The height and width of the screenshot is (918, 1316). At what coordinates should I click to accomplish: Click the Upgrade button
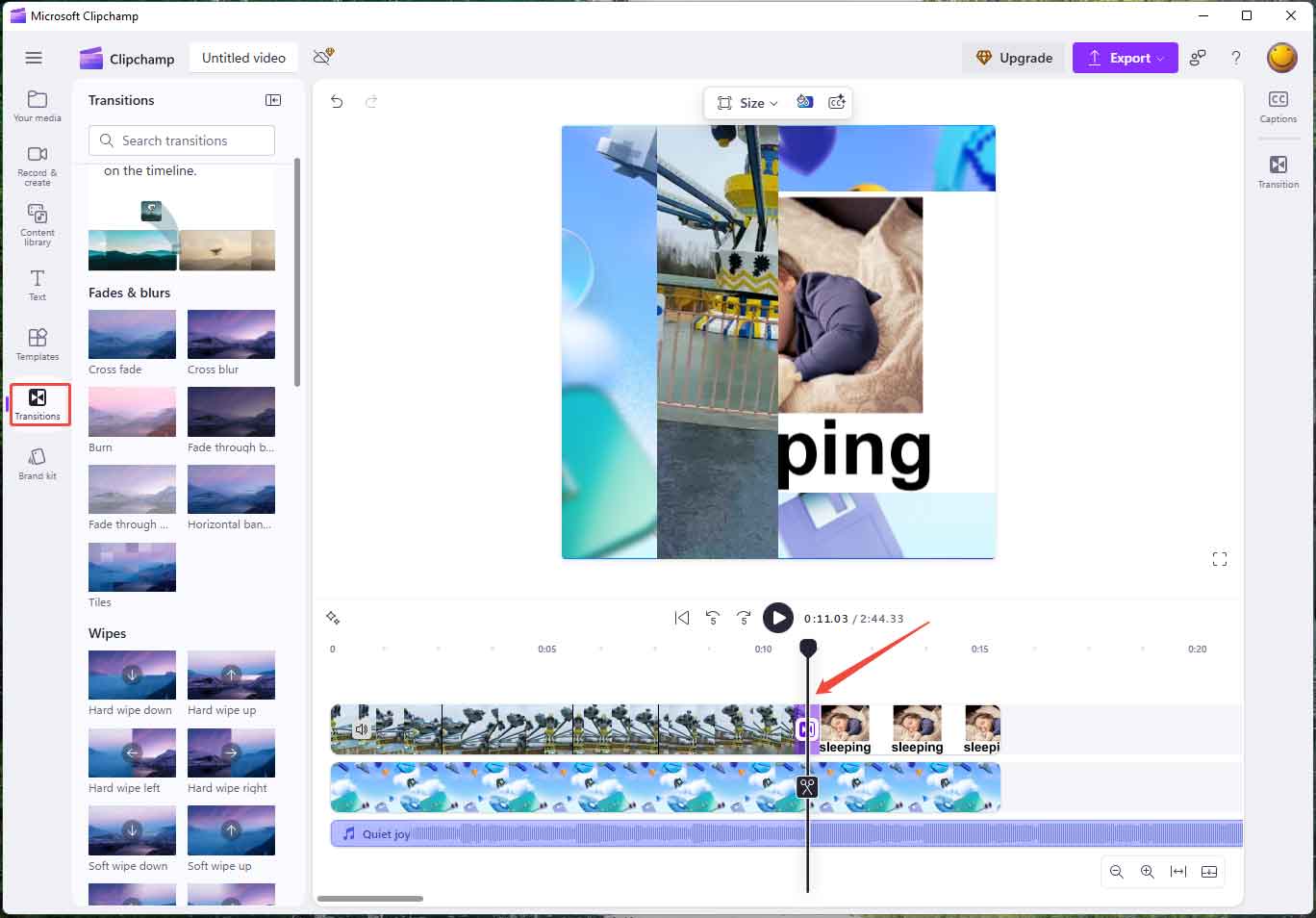(1014, 58)
